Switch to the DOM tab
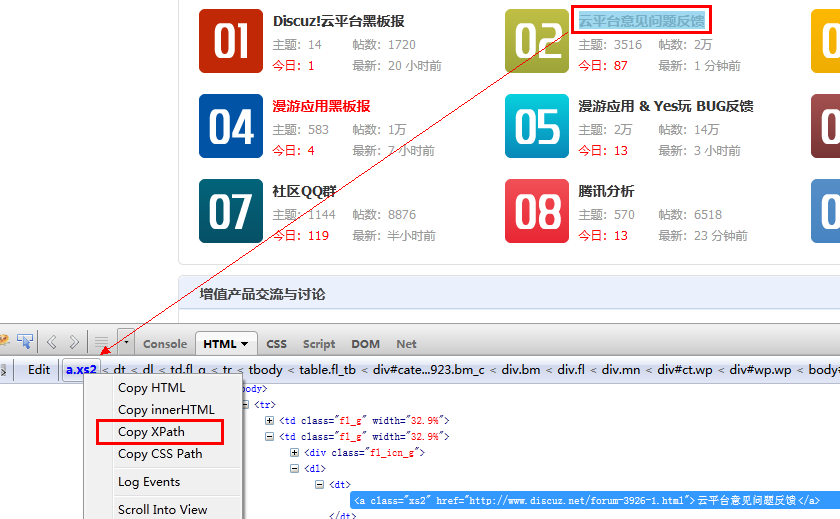This screenshot has height=519, width=840. click(365, 344)
